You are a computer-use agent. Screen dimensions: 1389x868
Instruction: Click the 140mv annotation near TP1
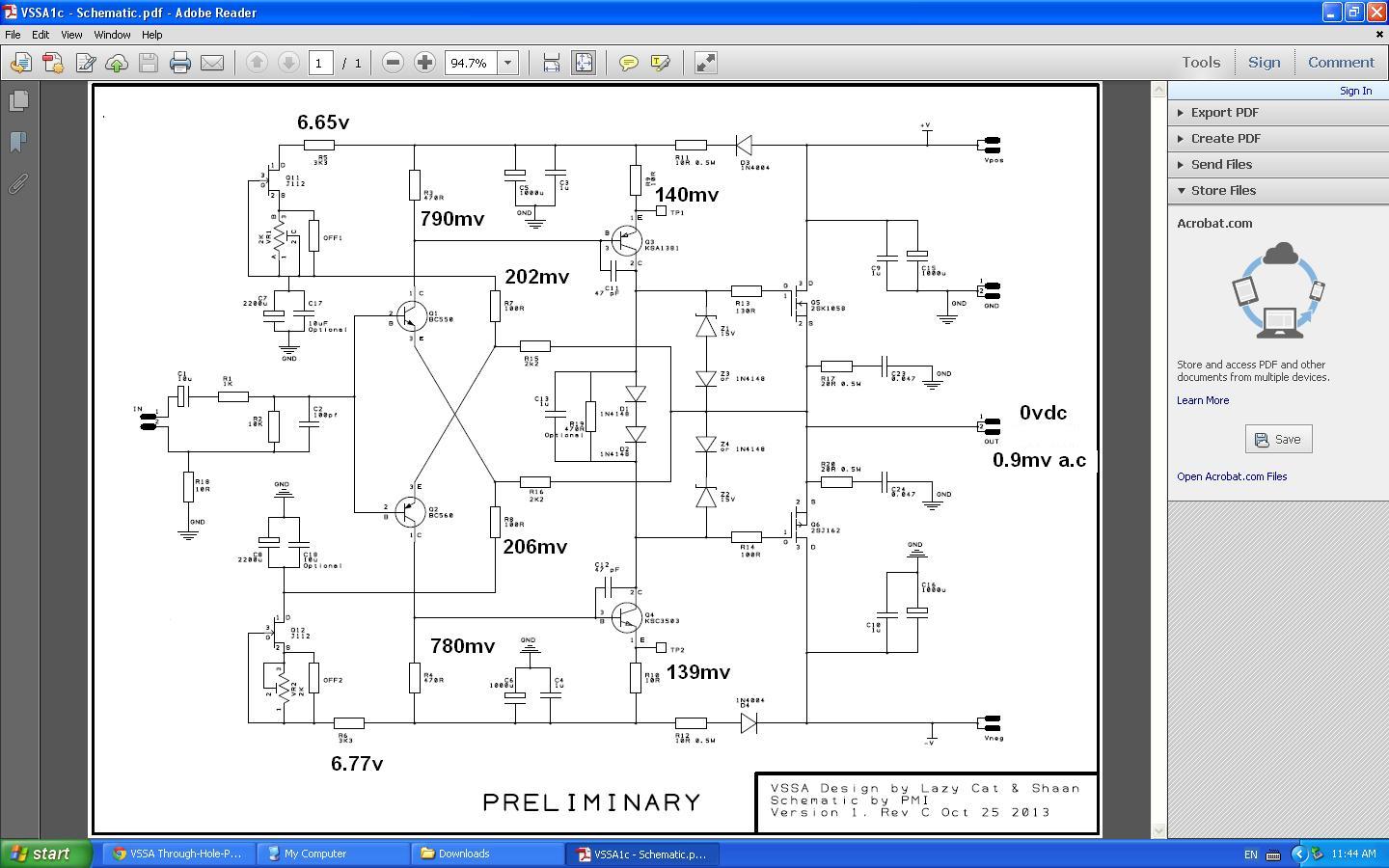click(687, 195)
